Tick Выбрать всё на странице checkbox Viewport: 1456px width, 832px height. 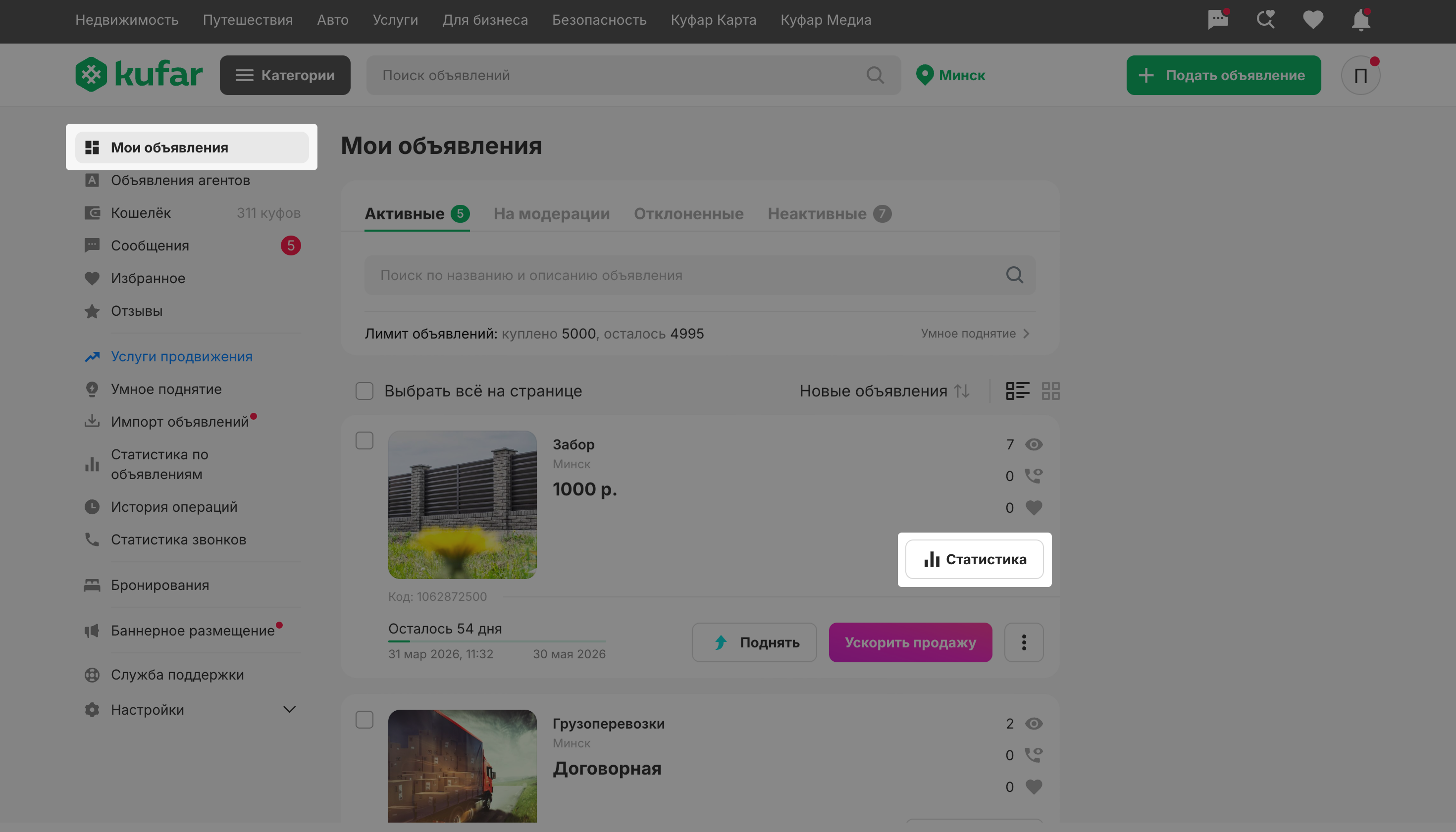(364, 391)
